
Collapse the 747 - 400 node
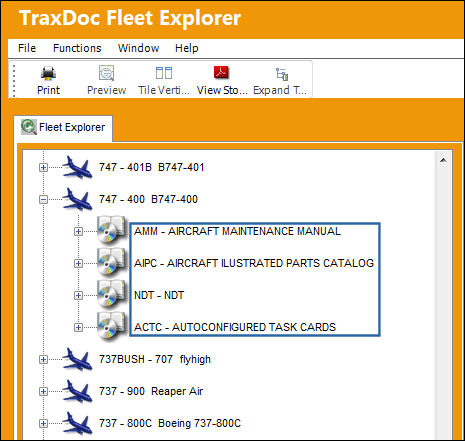click(43, 199)
